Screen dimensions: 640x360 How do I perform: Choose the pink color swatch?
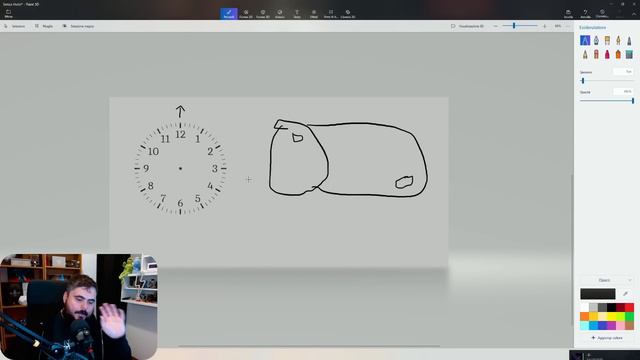(x=620, y=325)
